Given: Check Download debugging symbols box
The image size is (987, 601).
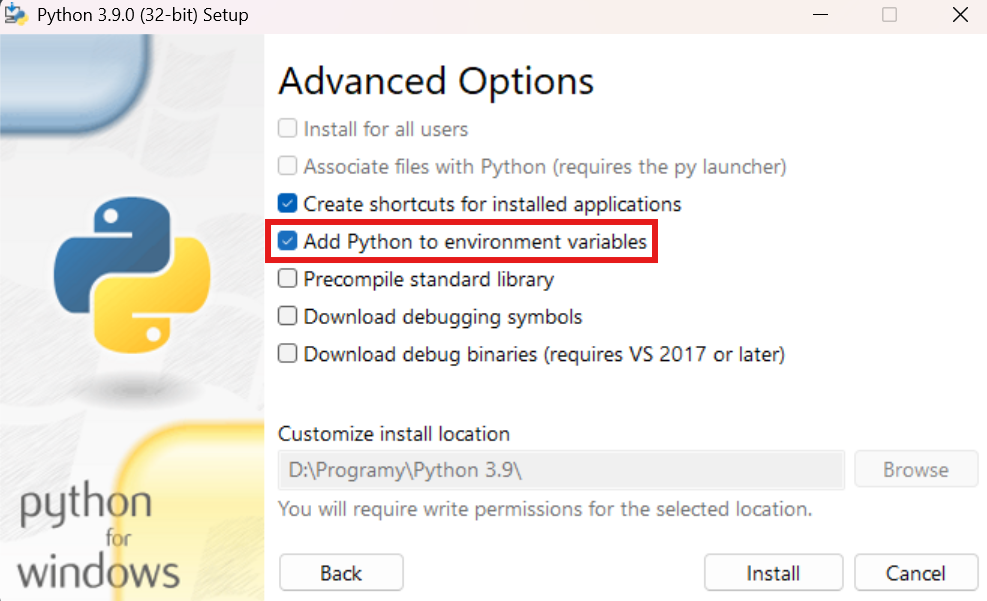Looking at the screenshot, I should (288, 317).
